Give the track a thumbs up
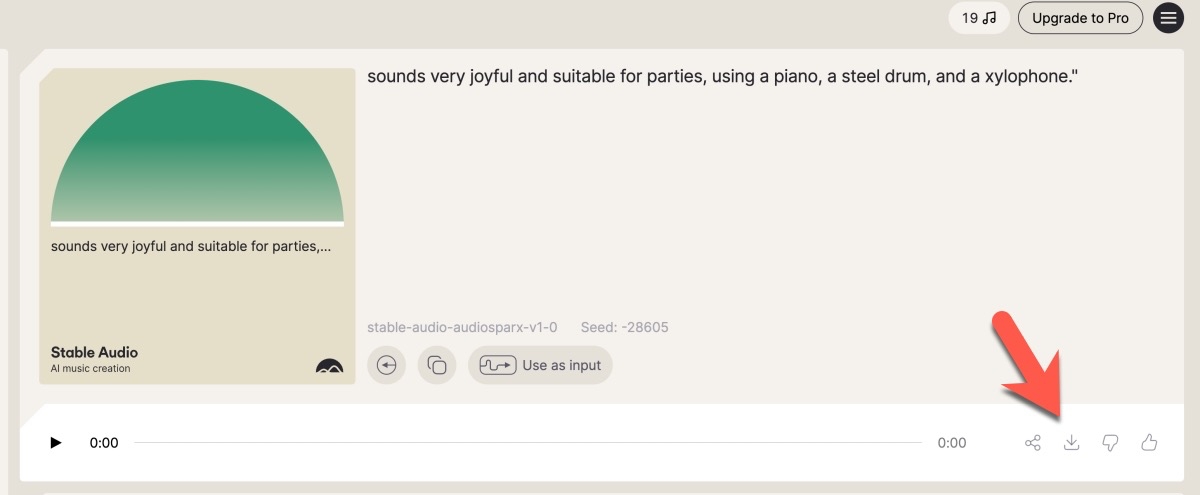This screenshot has width=1200, height=495. (x=1149, y=442)
